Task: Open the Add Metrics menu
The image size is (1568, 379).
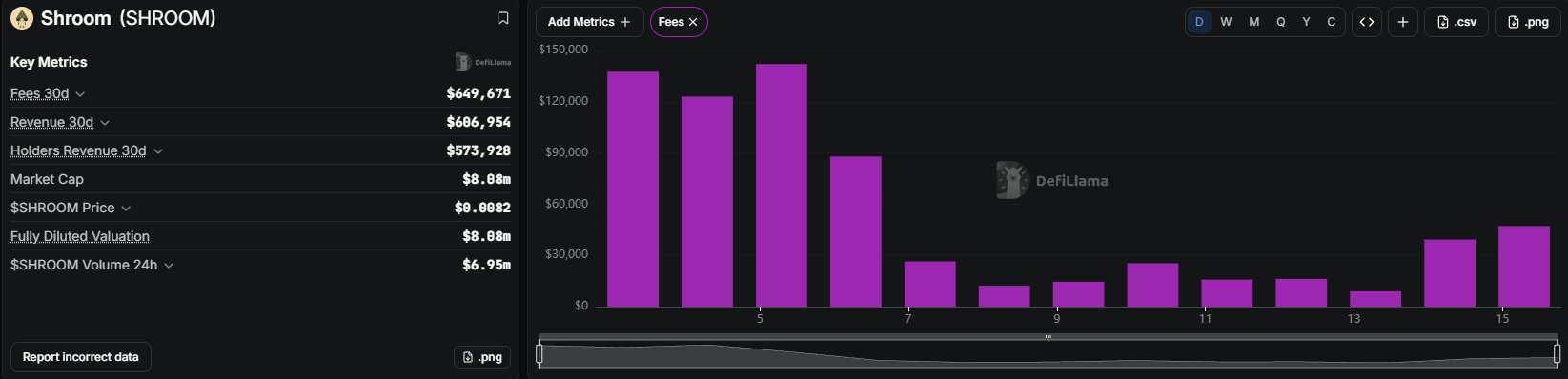Action: tap(589, 22)
